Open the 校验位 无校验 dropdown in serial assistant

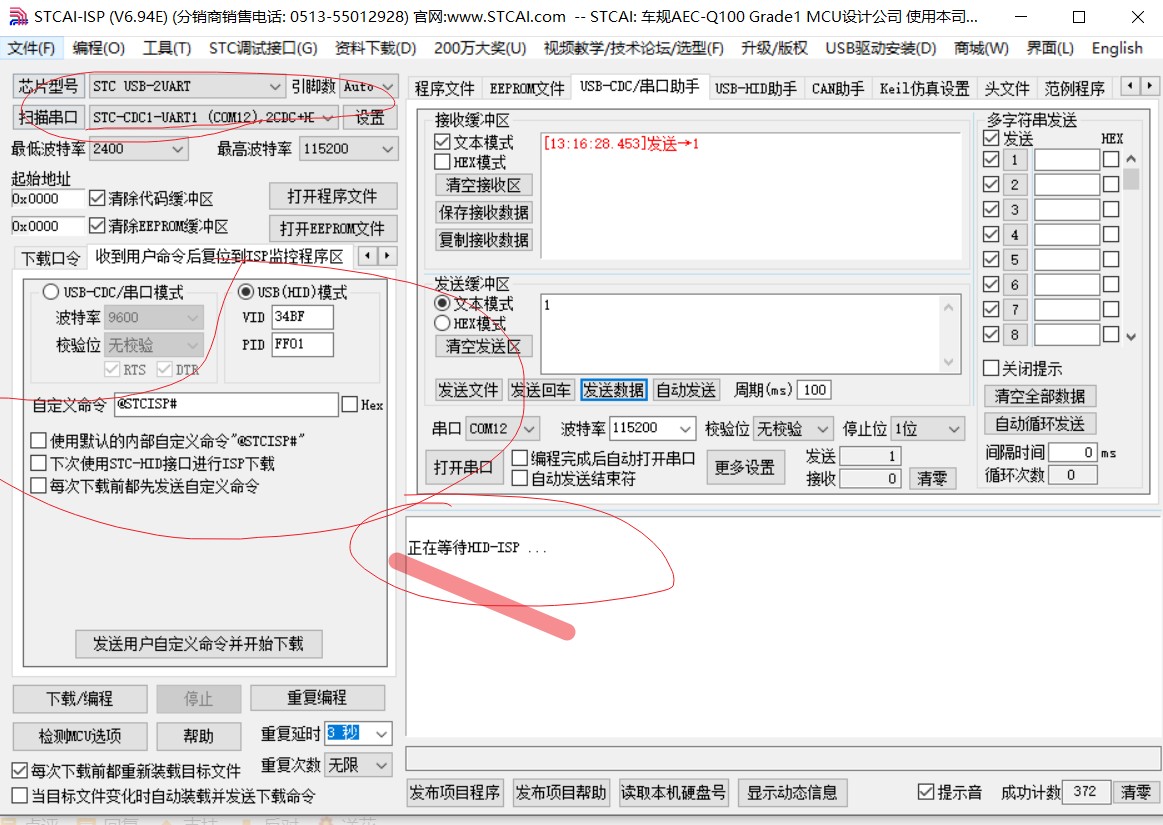pyautogui.click(x=823, y=428)
